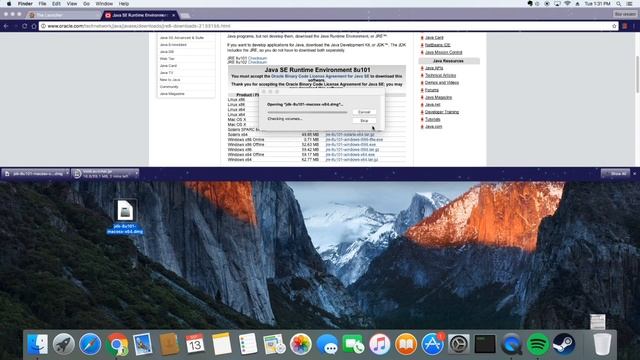Open the File menu
The image size is (640, 360).
(42, 4)
